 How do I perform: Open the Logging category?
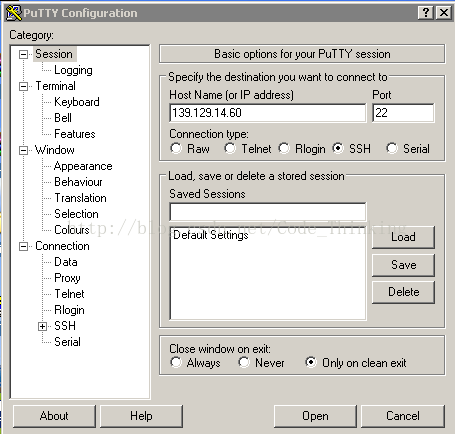click(x=73, y=70)
